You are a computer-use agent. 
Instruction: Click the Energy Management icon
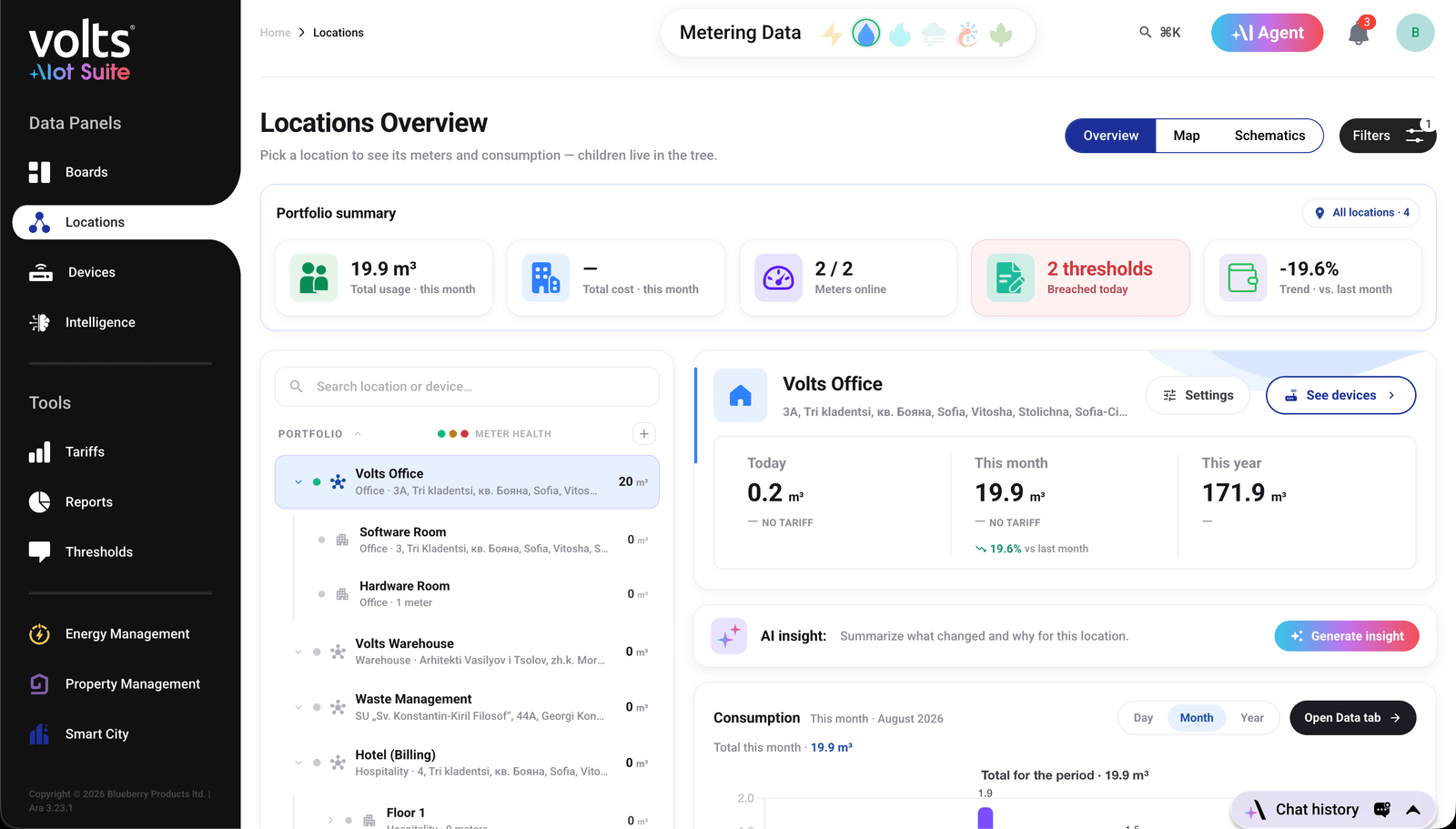pyautogui.click(x=39, y=634)
